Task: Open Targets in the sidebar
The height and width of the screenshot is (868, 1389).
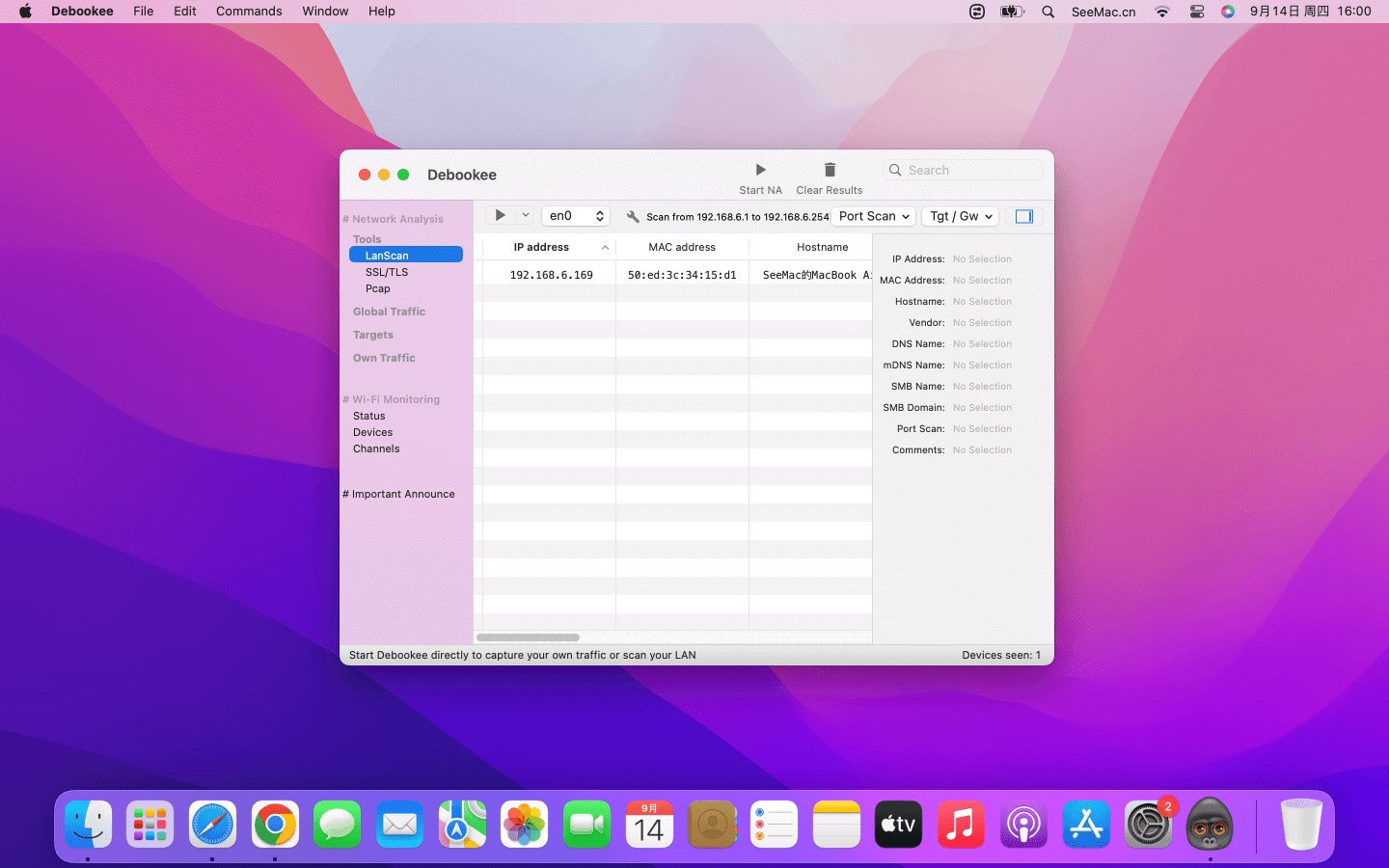Action: pos(373,335)
